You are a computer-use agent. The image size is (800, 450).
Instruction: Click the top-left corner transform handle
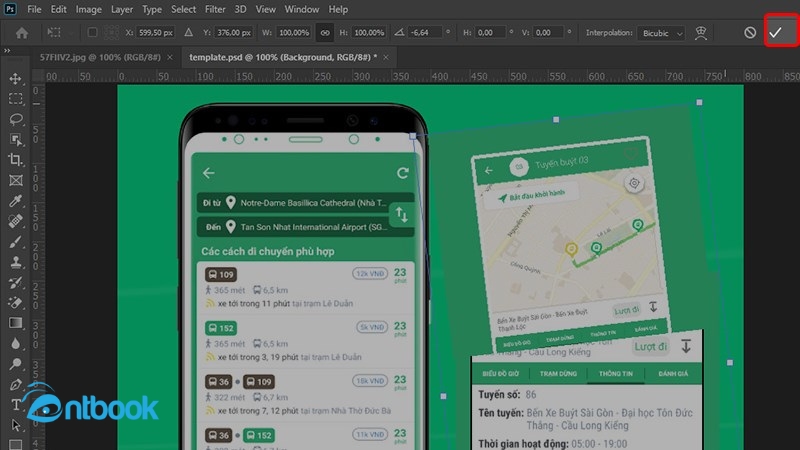coord(413,136)
